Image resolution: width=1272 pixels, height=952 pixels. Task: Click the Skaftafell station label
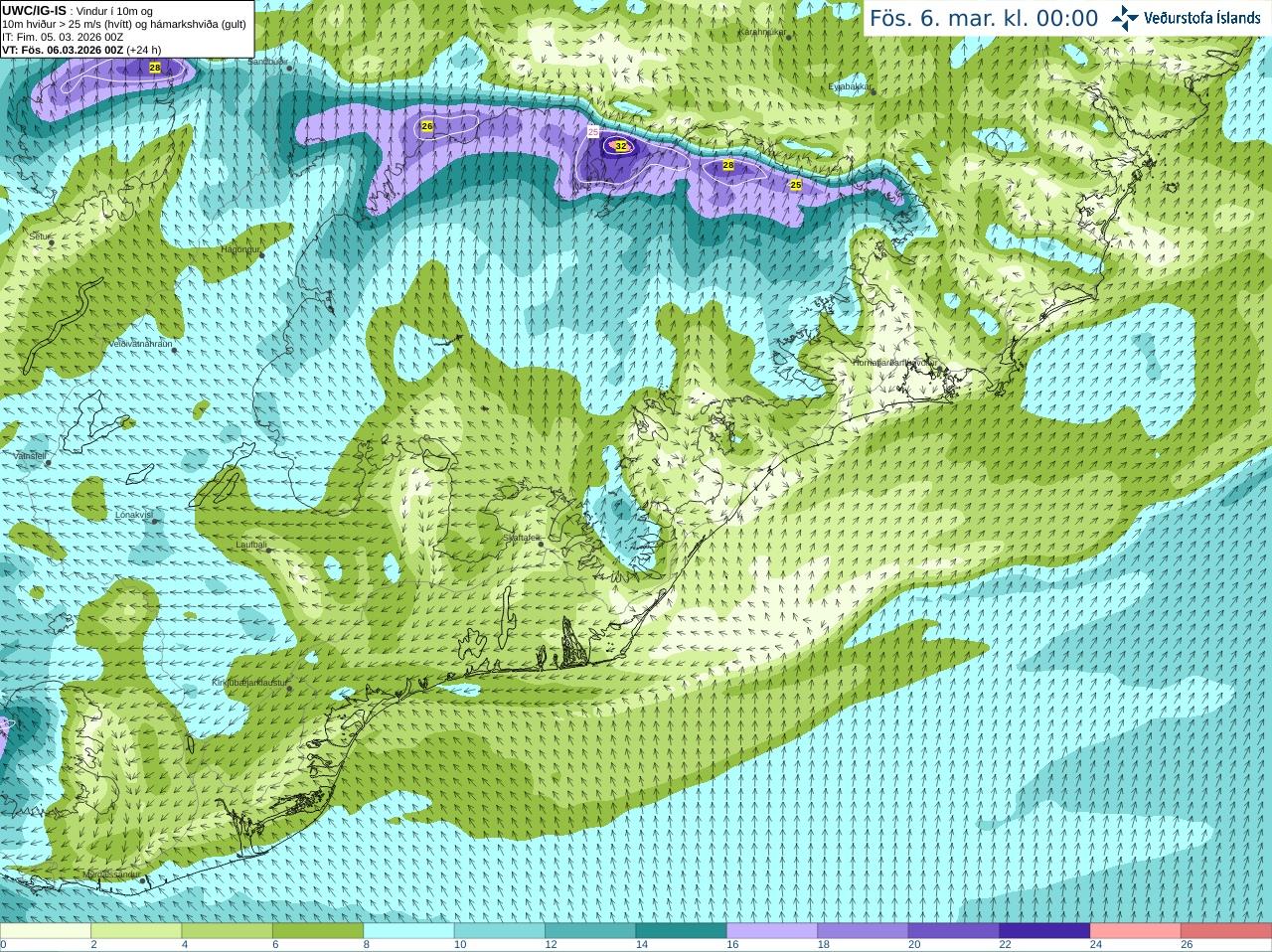pos(521,538)
